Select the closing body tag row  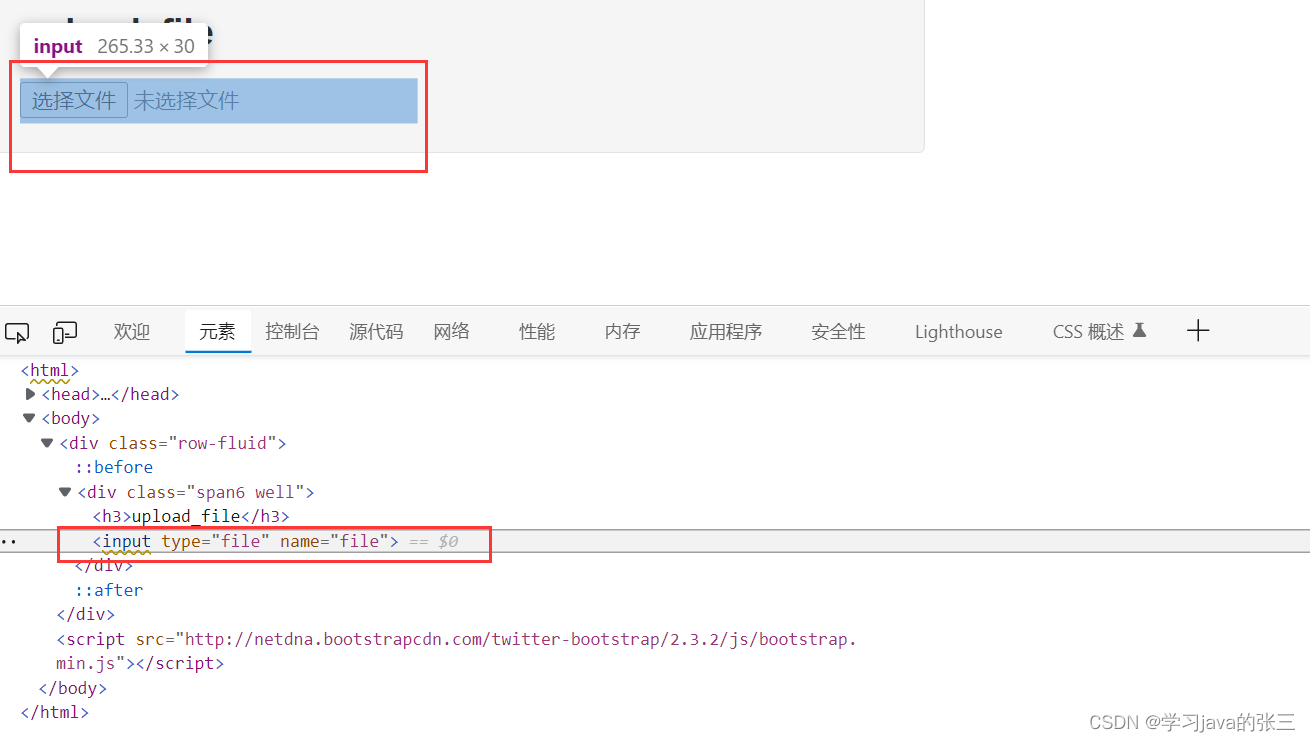72,688
